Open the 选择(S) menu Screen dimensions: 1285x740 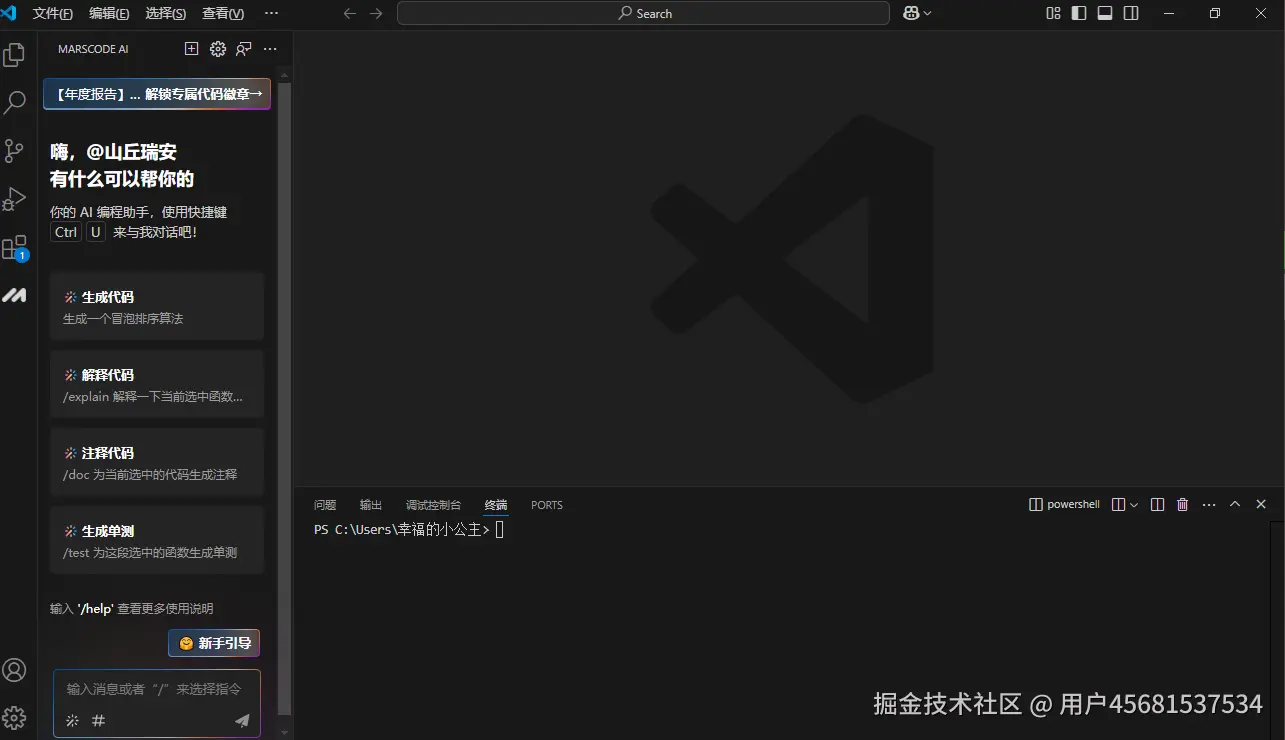pos(166,13)
